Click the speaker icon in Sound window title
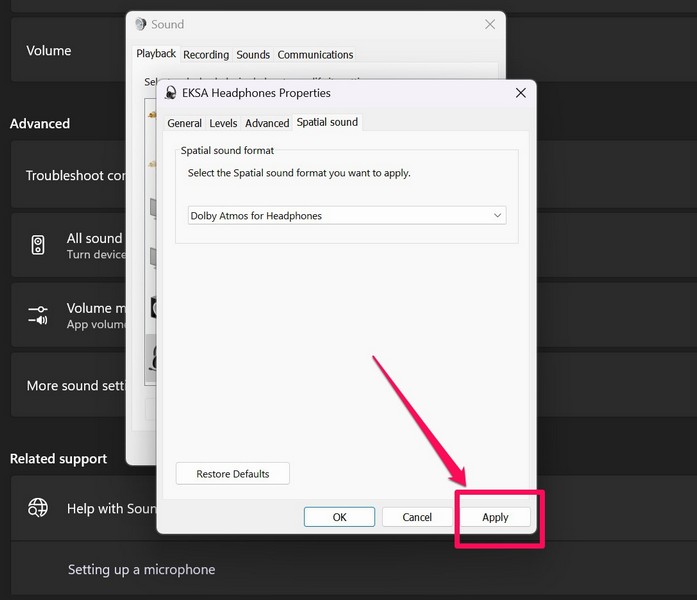 (141, 24)
